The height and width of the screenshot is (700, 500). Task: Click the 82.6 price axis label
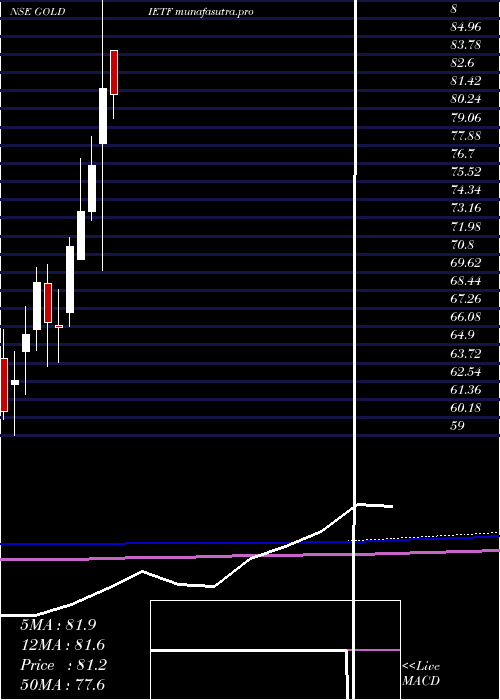pos(462,63)
